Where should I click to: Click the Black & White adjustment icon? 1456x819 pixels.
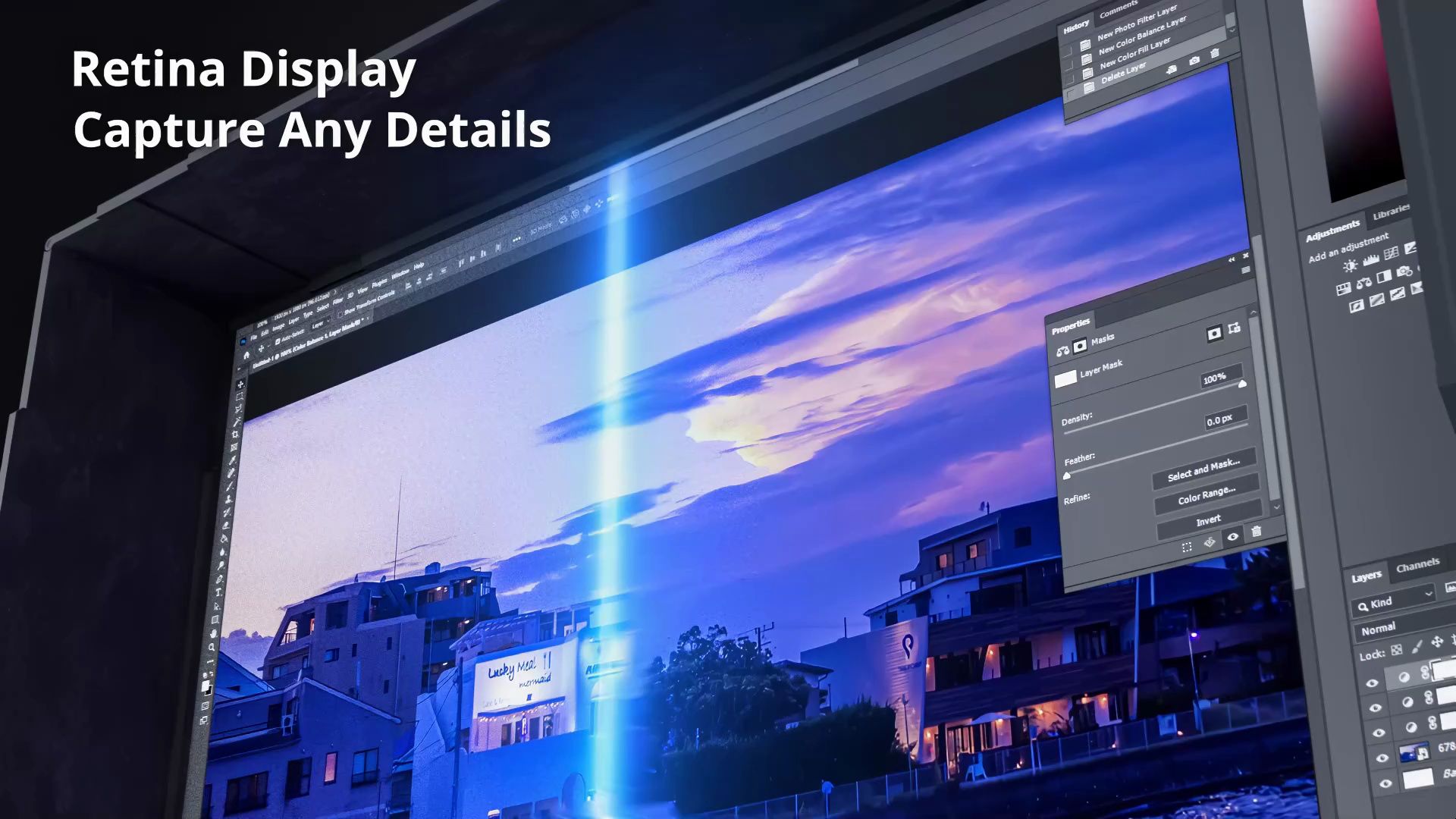click(x=1384, y=276)
